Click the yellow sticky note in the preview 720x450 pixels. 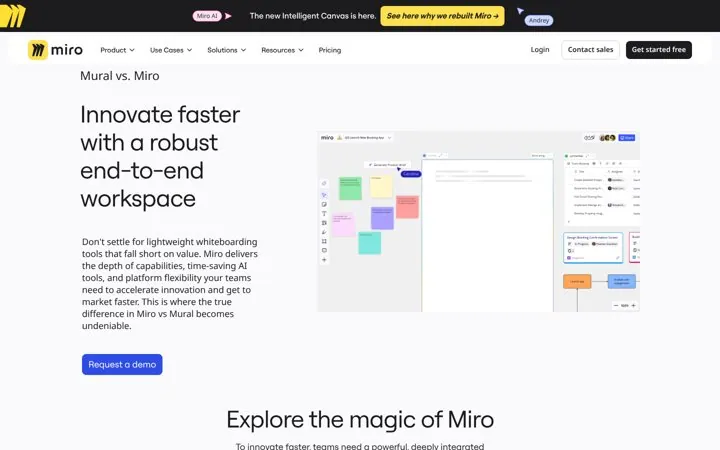click(x=382, y=186)
